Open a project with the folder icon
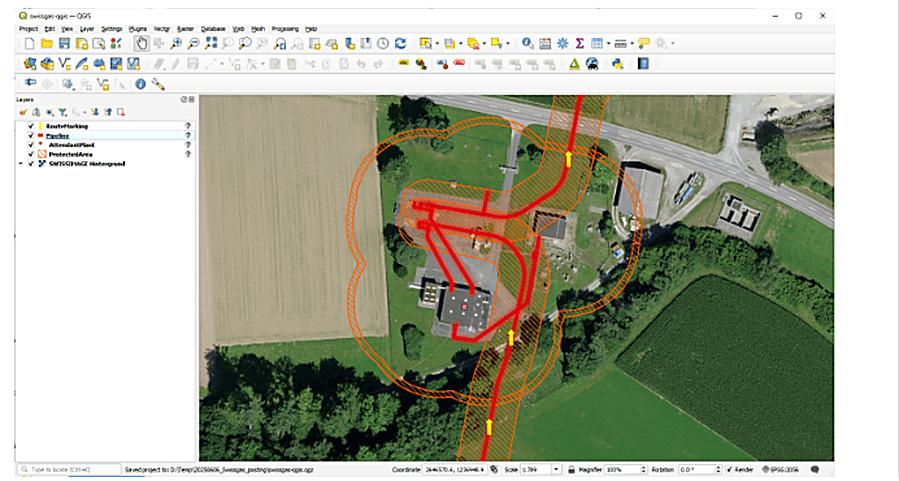This screenshot has height=481, width=899. point(47,44)
